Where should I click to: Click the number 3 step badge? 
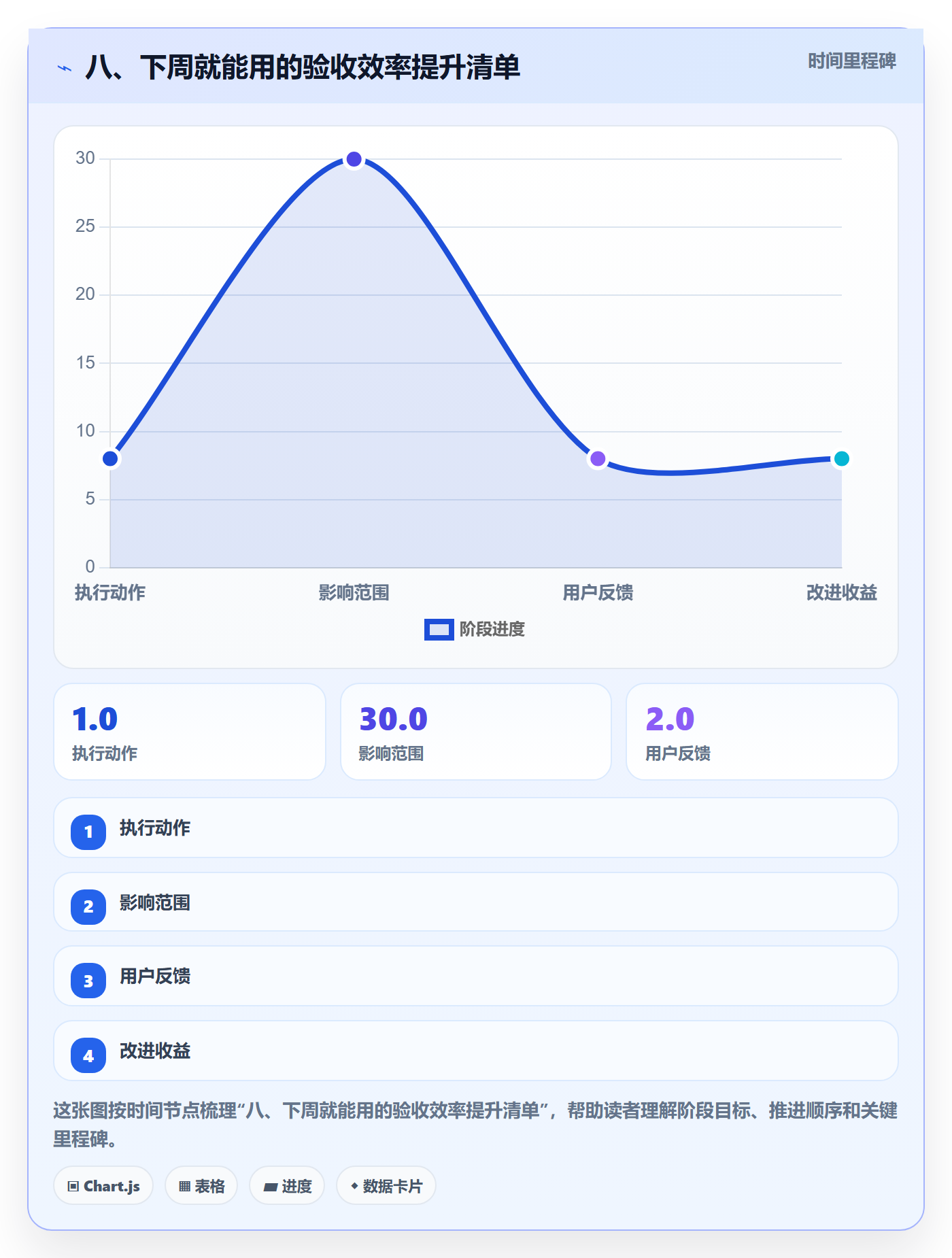88,981
